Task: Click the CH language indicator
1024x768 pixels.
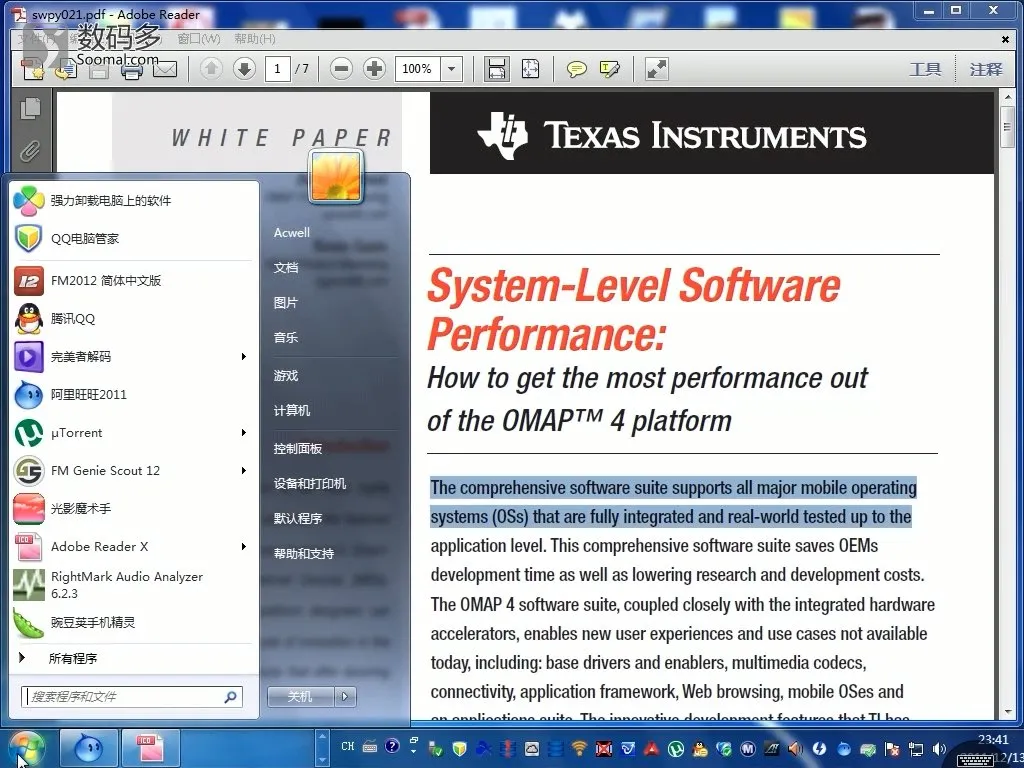Action: 347,746
